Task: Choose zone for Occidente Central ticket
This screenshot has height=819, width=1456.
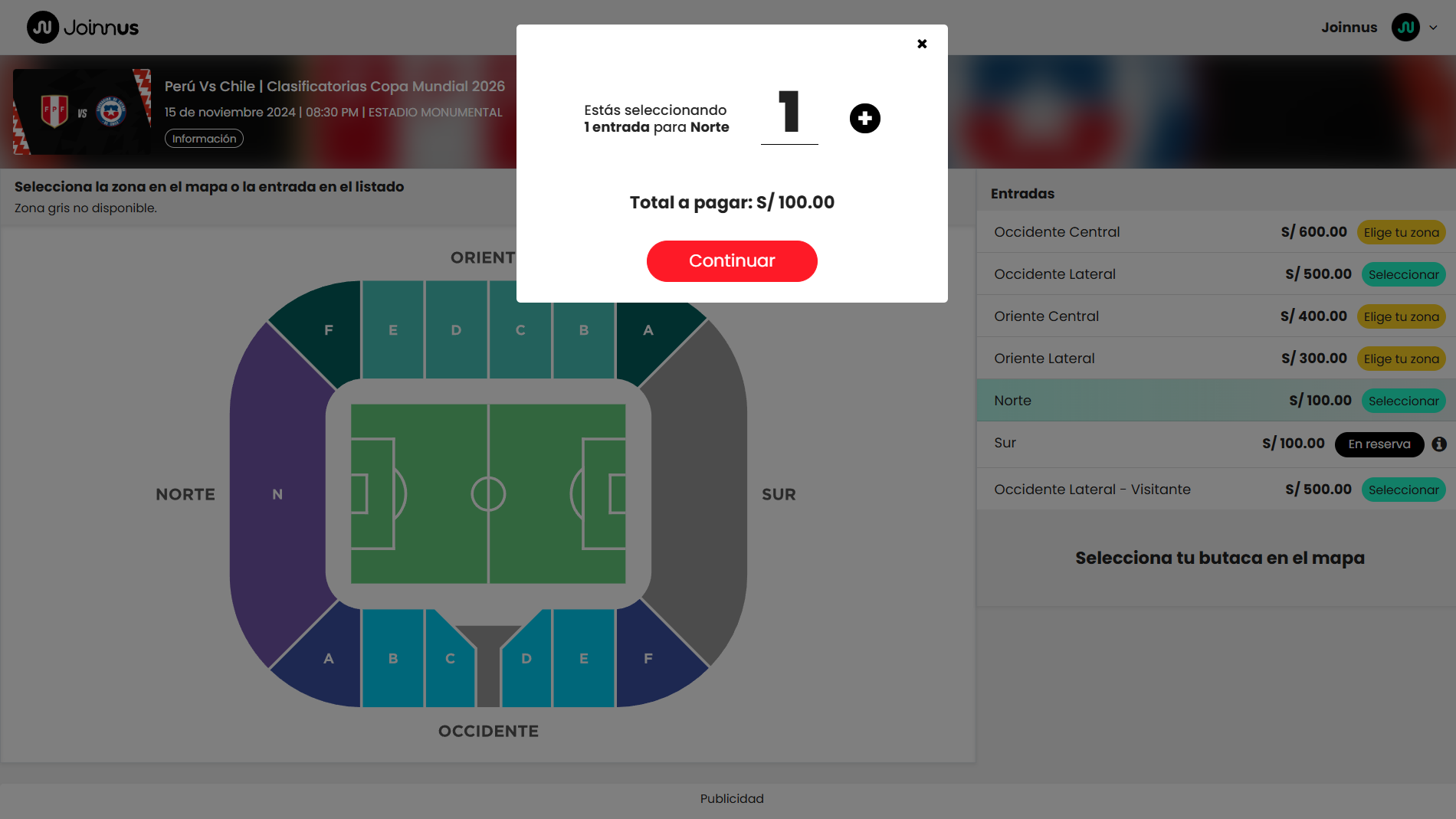Action: 1401,232
